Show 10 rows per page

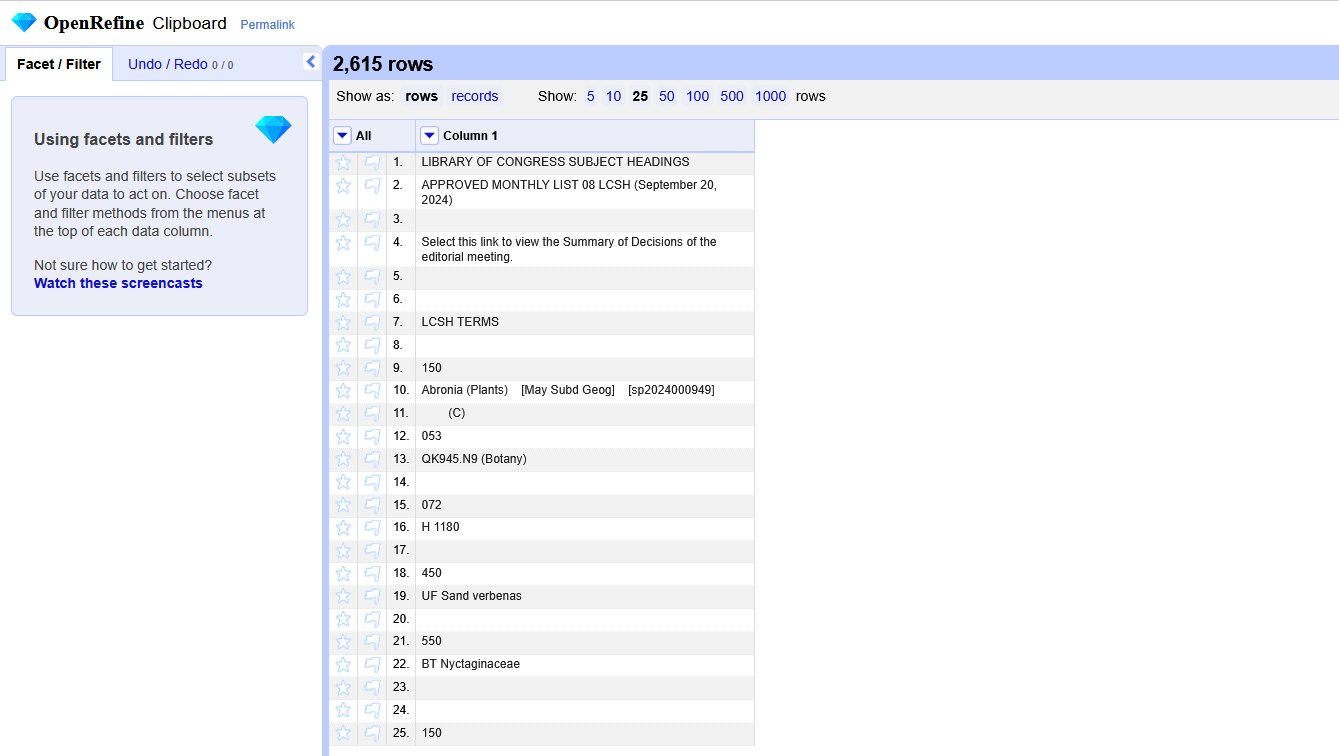[x=613, y=96]
